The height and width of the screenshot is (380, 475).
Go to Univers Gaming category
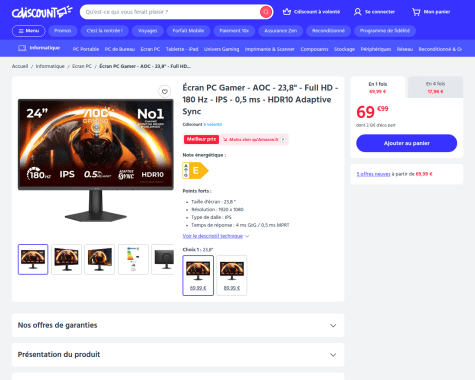(x=221, y=49)
